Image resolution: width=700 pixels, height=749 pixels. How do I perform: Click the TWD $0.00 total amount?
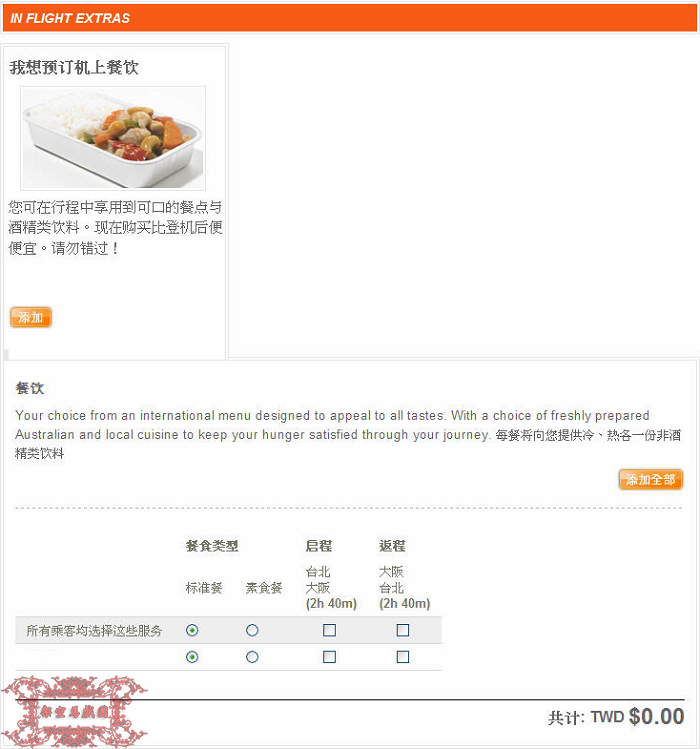[637, 717]
